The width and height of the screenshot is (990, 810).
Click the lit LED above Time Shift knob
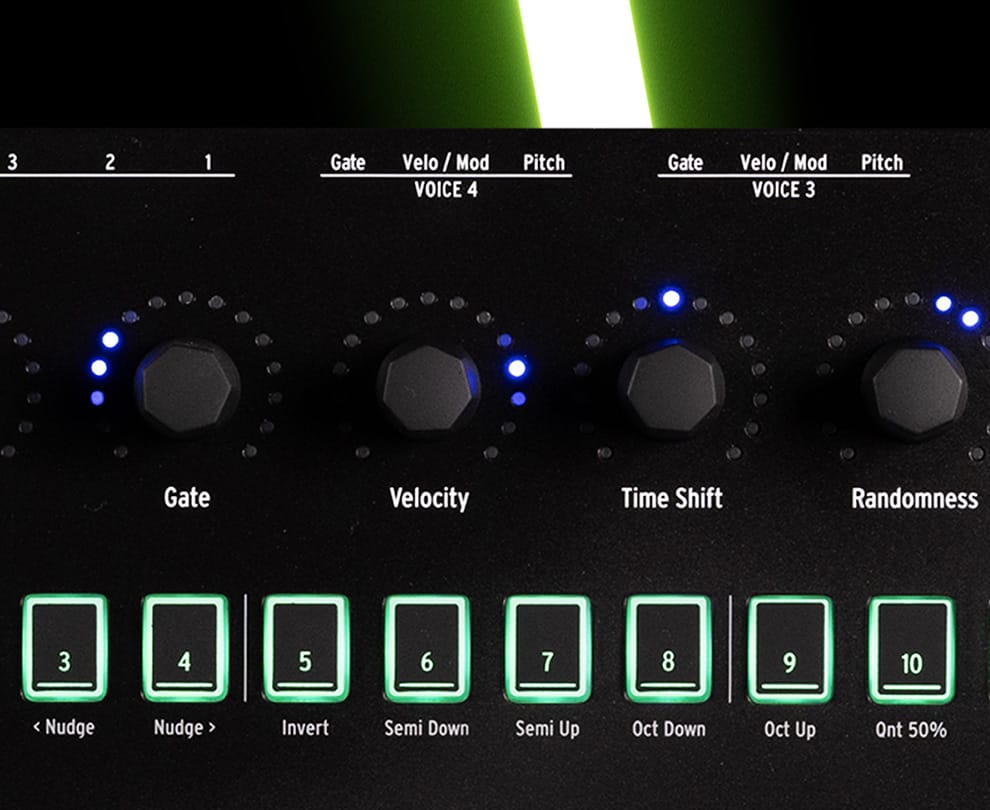(671, 298)
